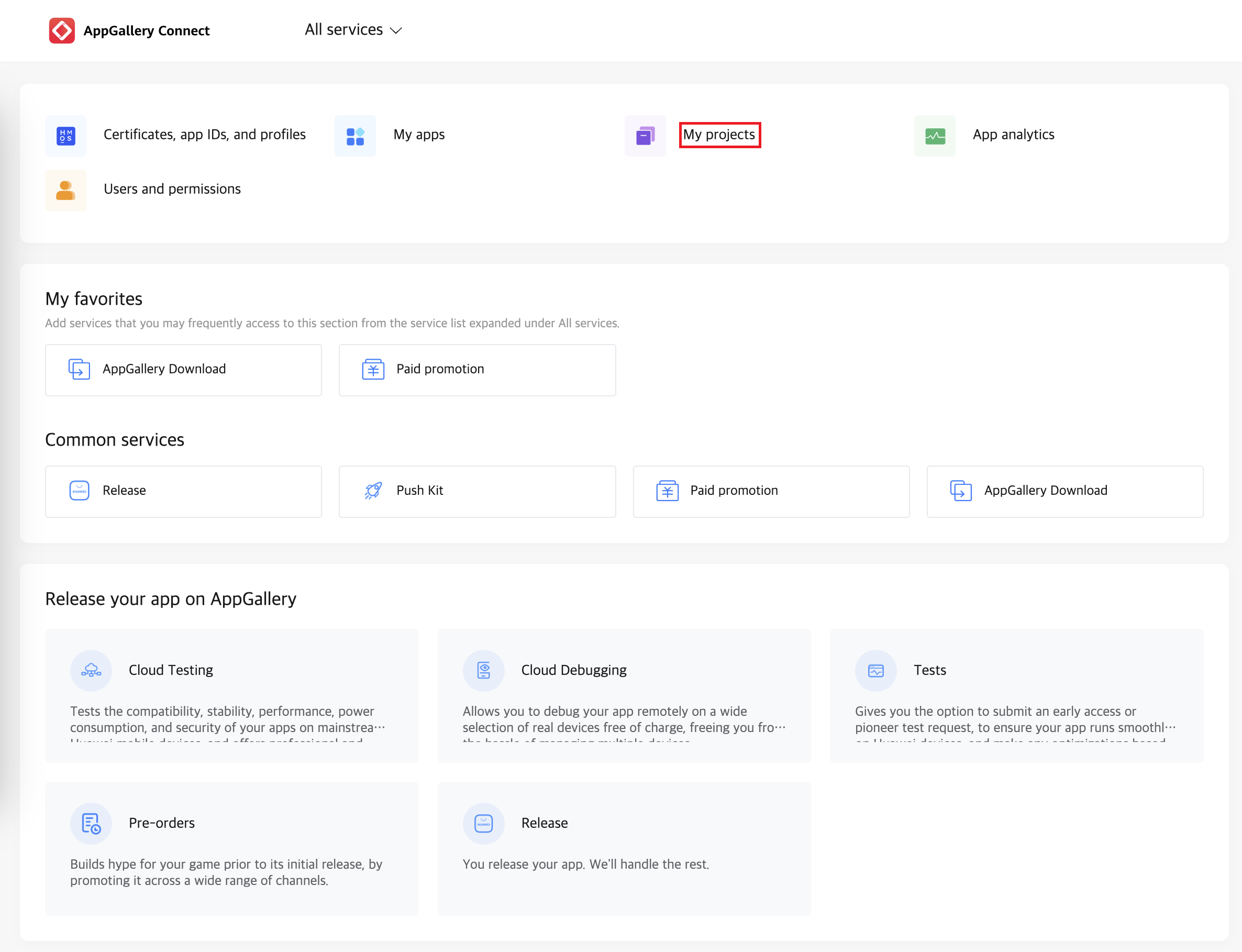1242x952 pixels.
Task: Open the My projects link
Action: coord(719,135)
